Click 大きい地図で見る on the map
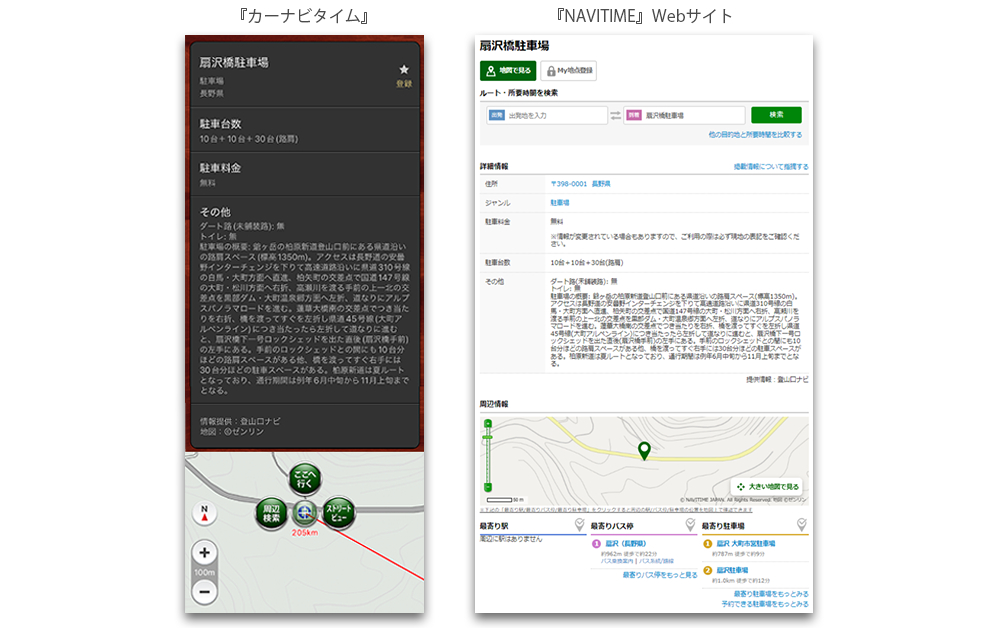Viewport: 1000px width, 628px height. pyautogui.click(x=768, y=486)
